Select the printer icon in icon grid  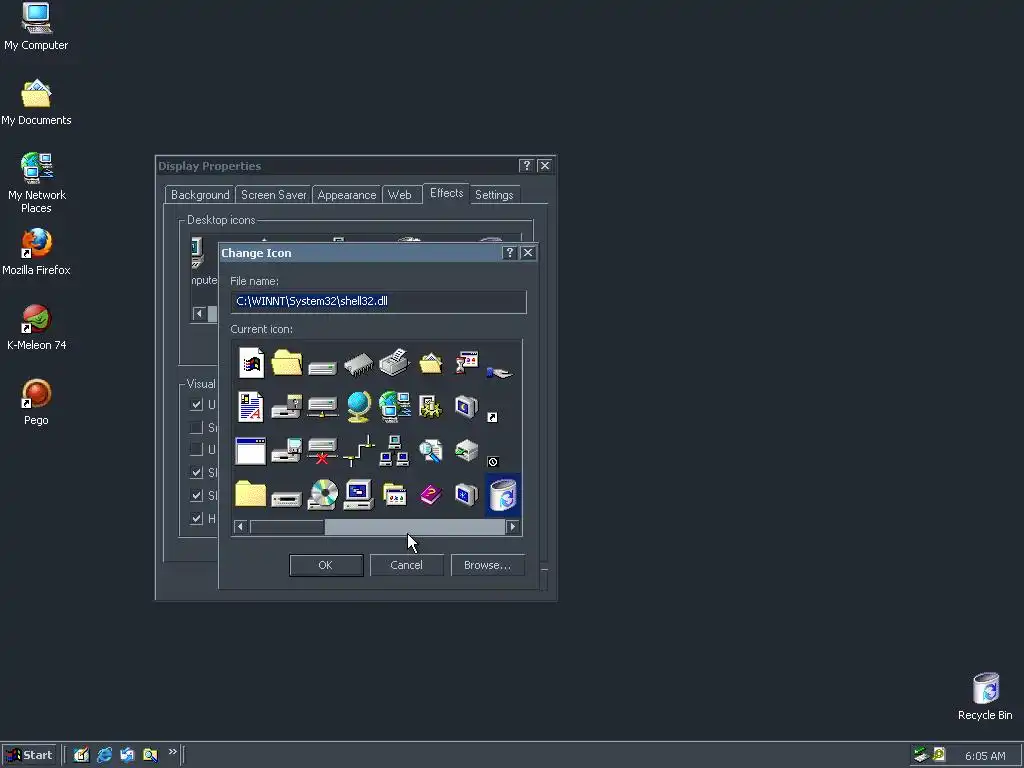(394, 362)
